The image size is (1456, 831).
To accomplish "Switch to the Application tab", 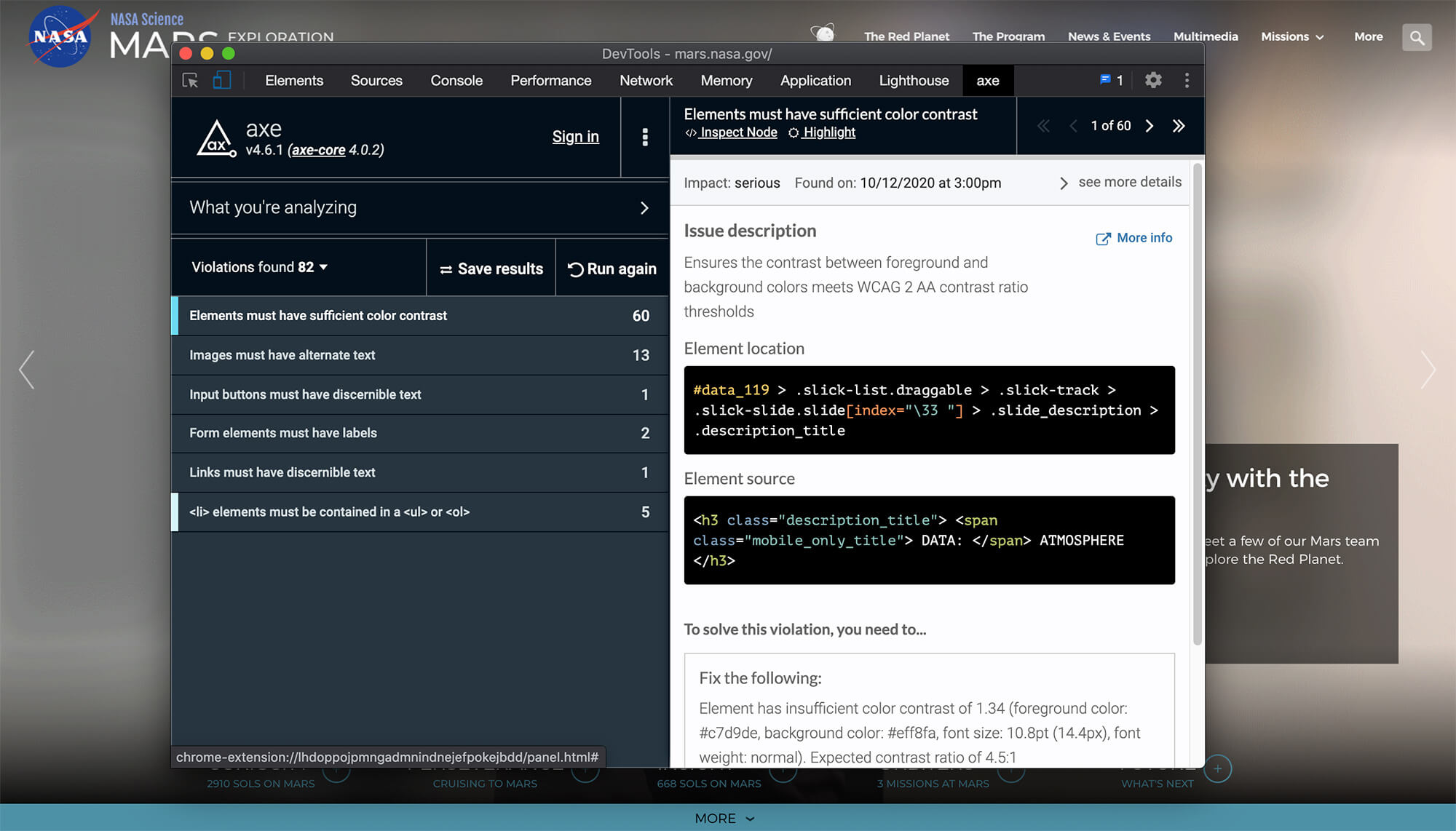I will point(815,81).
